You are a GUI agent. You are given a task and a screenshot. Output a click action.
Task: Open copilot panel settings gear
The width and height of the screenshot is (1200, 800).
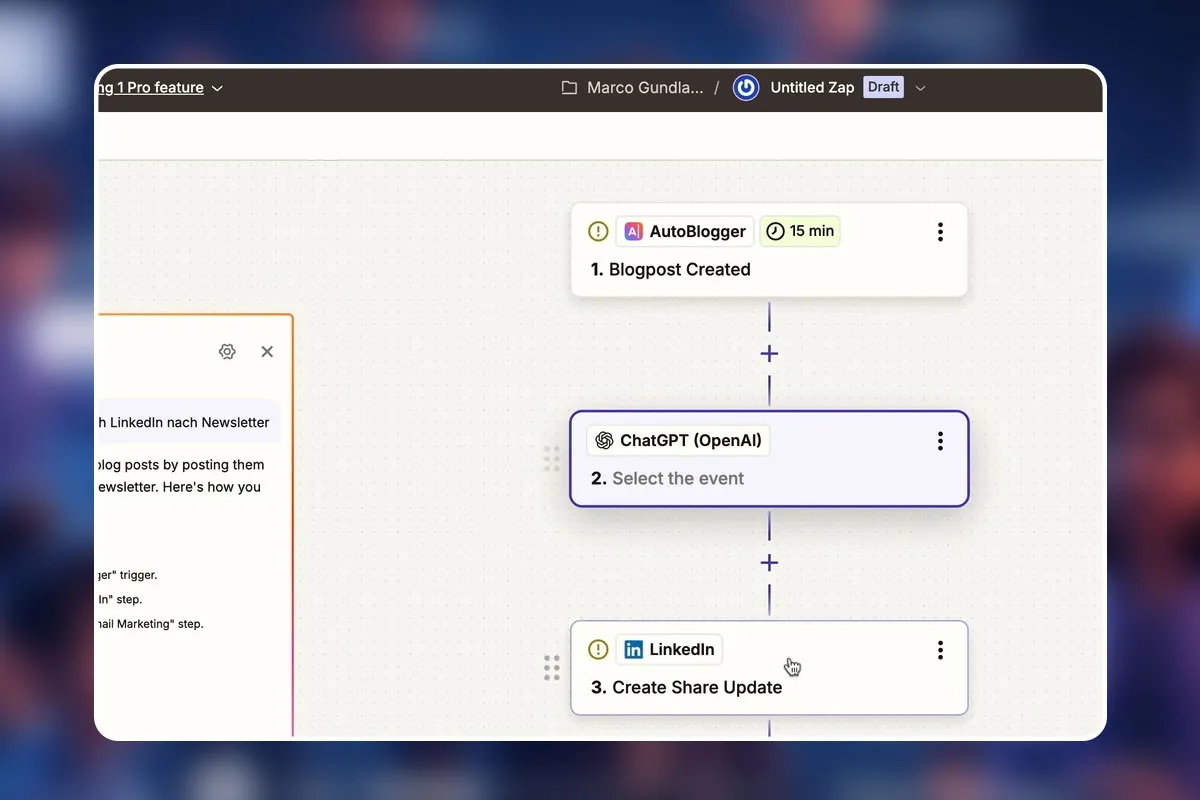coord(227,351)
